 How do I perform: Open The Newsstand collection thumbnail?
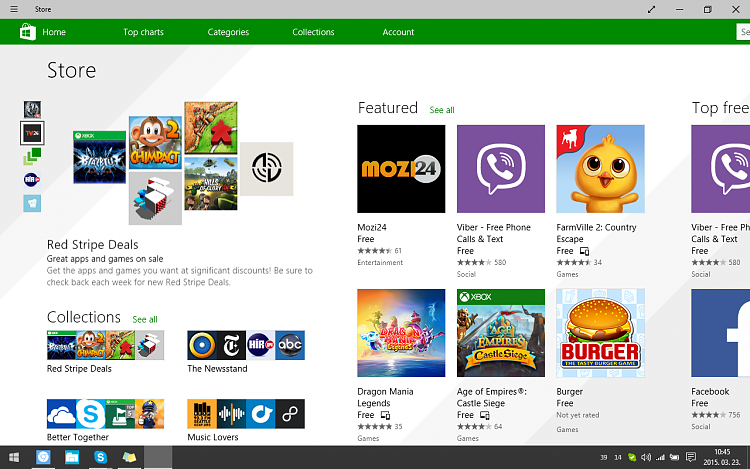click(x=246, y=345)
